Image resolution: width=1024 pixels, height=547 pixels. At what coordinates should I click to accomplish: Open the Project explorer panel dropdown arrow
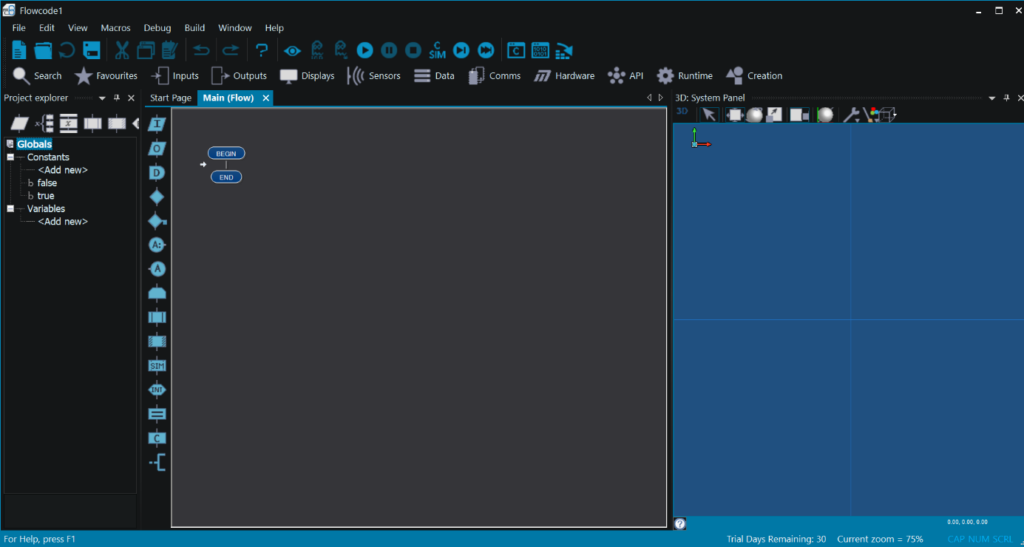coord(102,98)
